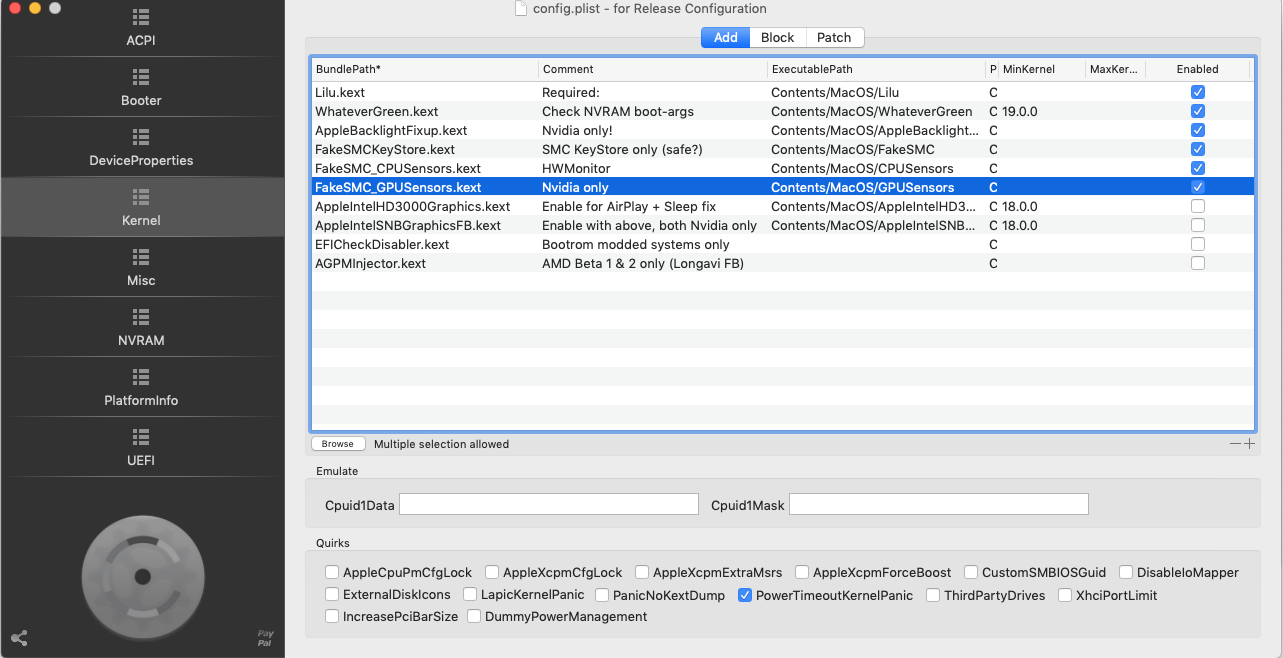The height and width of the screenshot is (658, 1283).
Task: Select the Lilu.kext row
Action: tap(783, 92)
